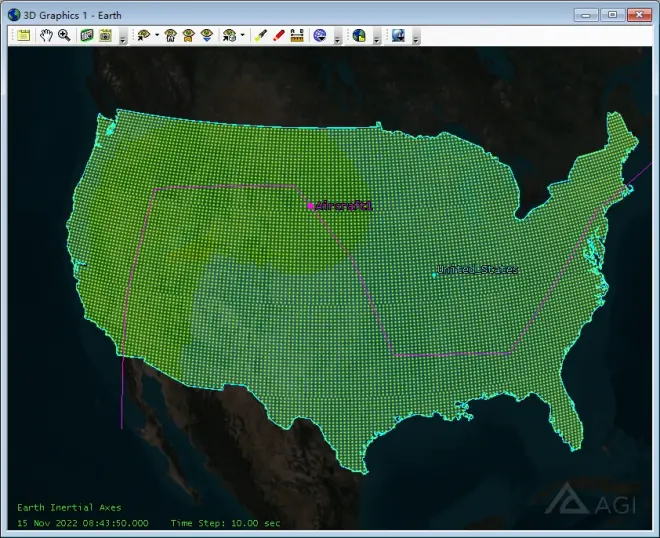The height and width of the screenshot is (538, 660).
Task: Select the hand Grab Globe tool
Action: 46,35
